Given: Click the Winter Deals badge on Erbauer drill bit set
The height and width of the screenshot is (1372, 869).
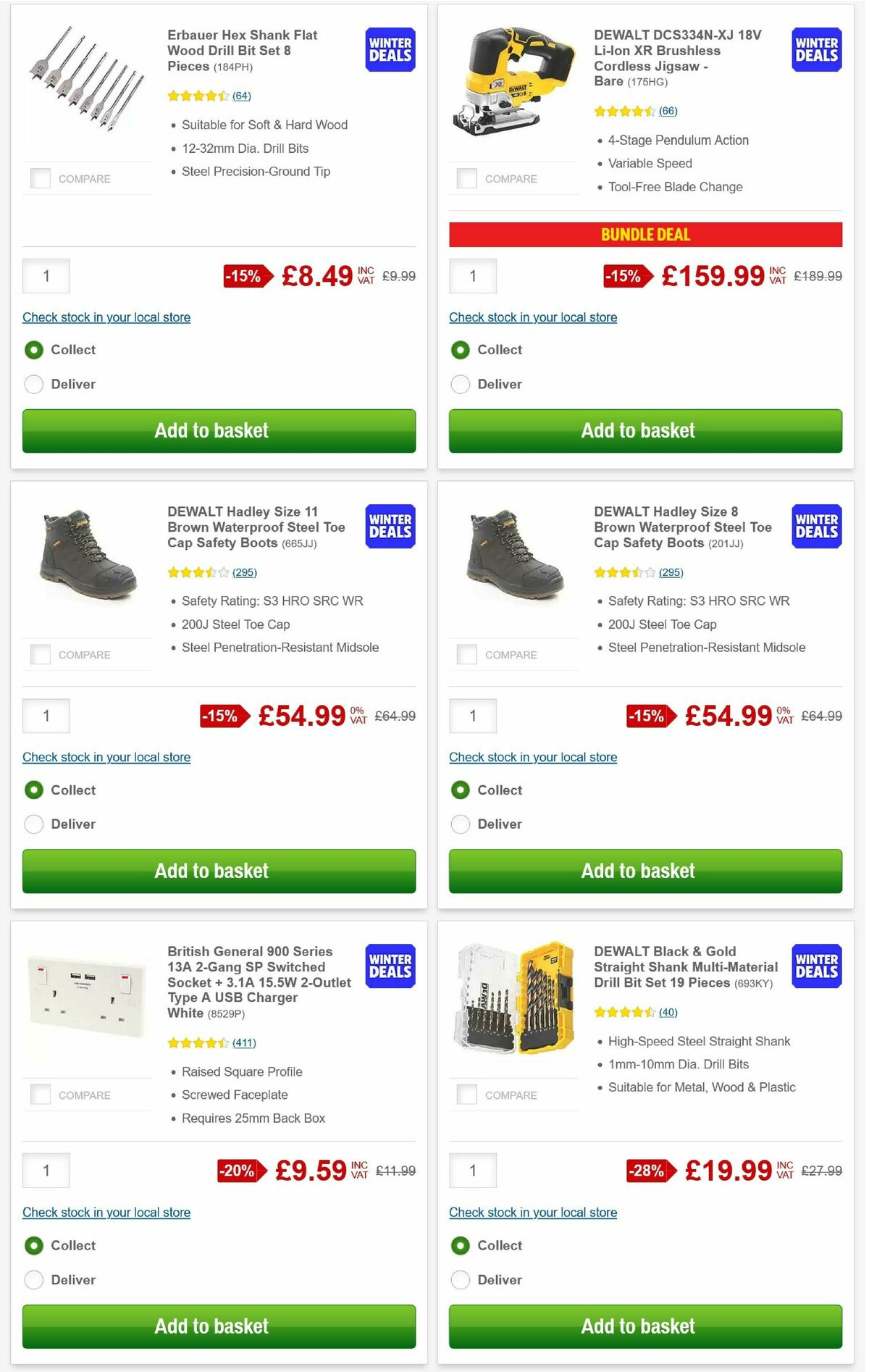Looking at the screenshot, I should 389,49.
